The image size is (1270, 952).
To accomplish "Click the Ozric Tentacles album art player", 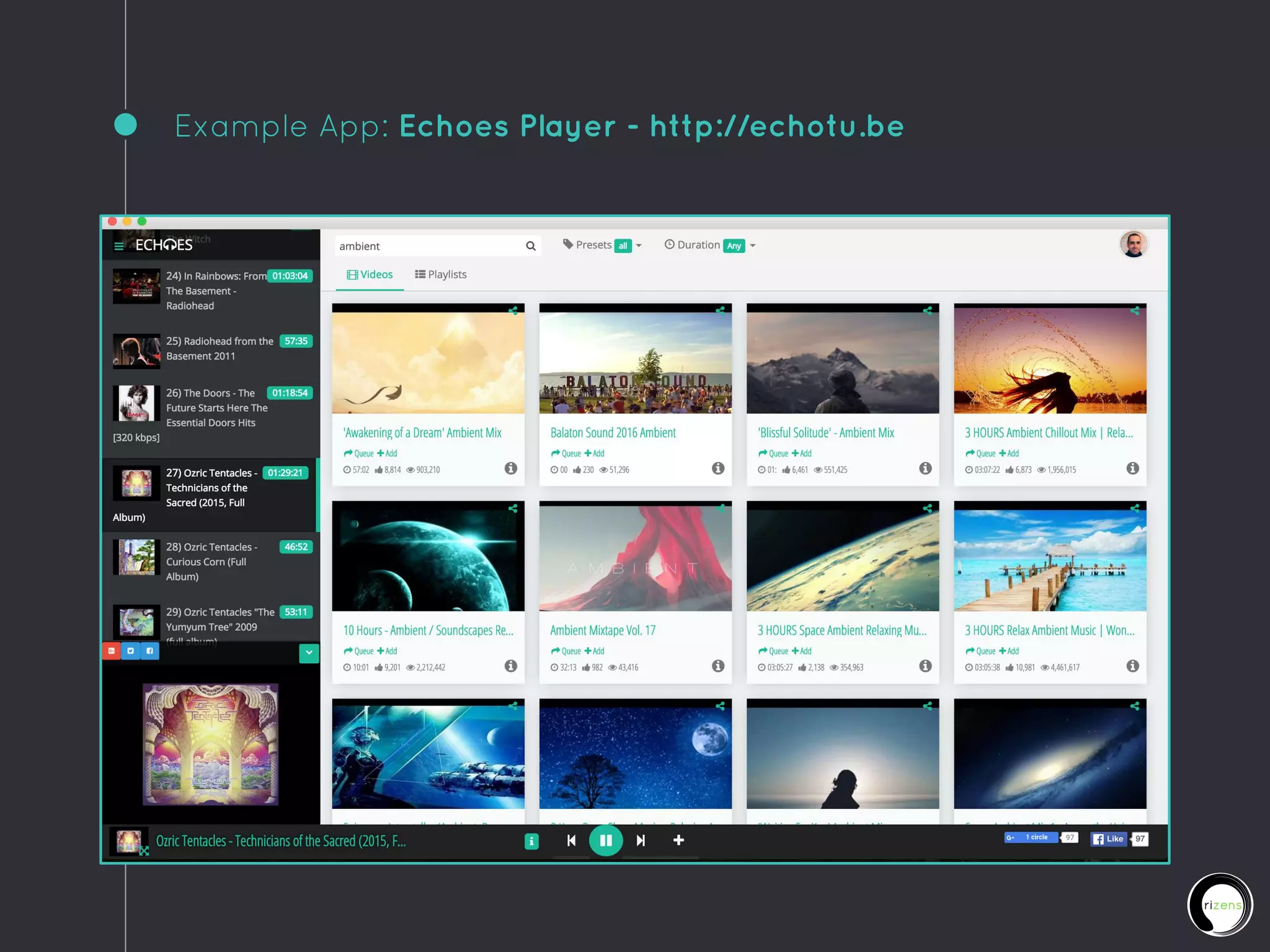I will coord(210,744).
